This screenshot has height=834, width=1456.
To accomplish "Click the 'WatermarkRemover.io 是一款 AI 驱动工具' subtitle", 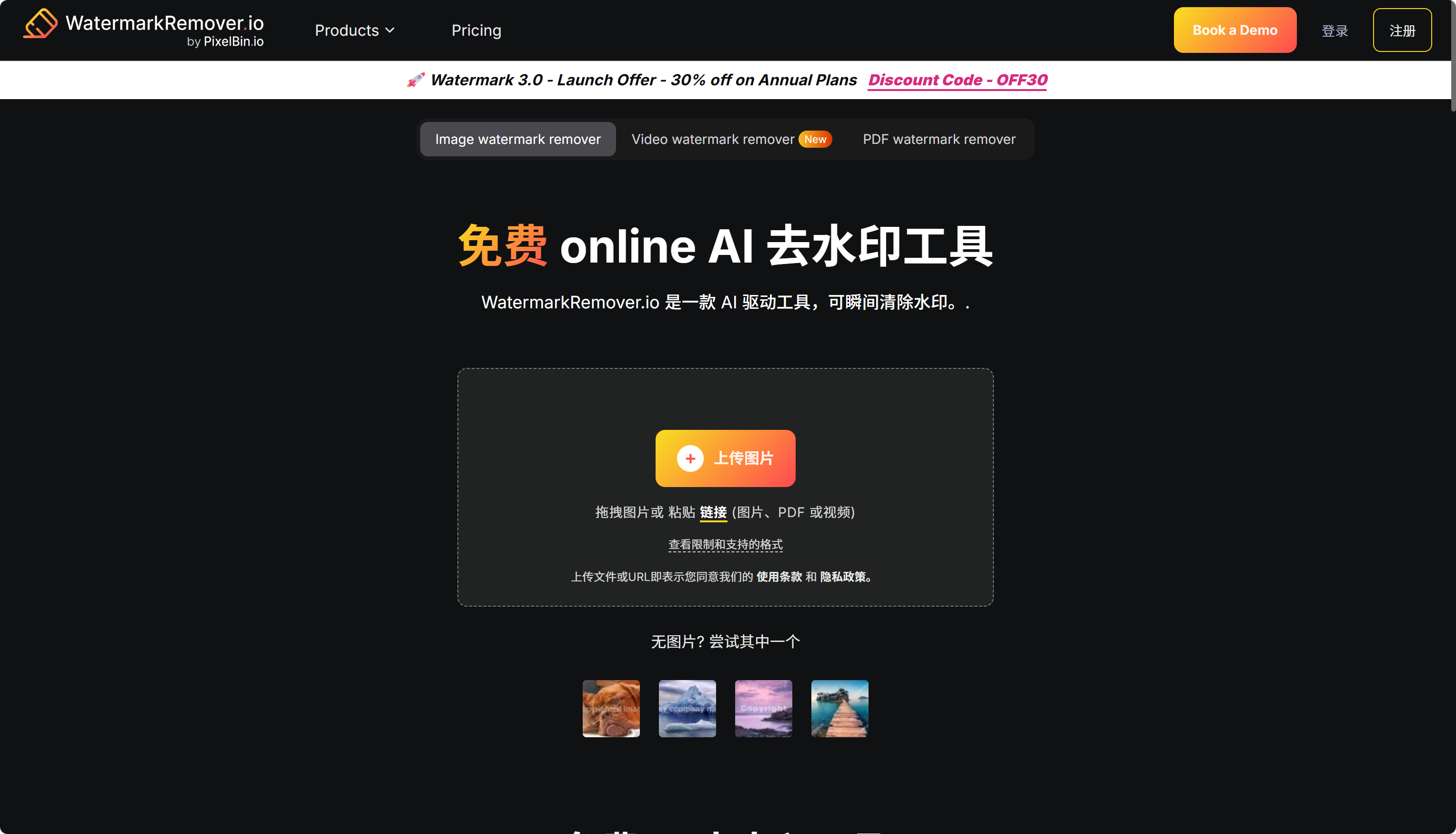I will point(725,302).
